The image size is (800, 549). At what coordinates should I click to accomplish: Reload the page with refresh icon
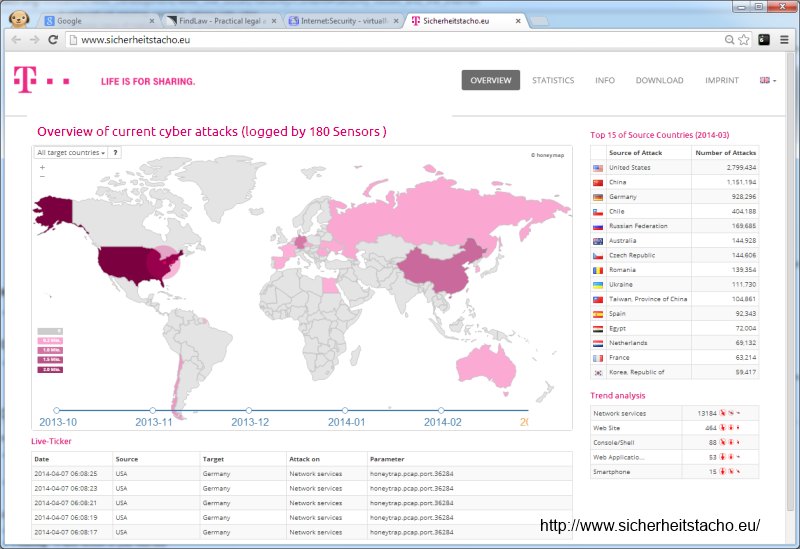(x=53, y=39)
